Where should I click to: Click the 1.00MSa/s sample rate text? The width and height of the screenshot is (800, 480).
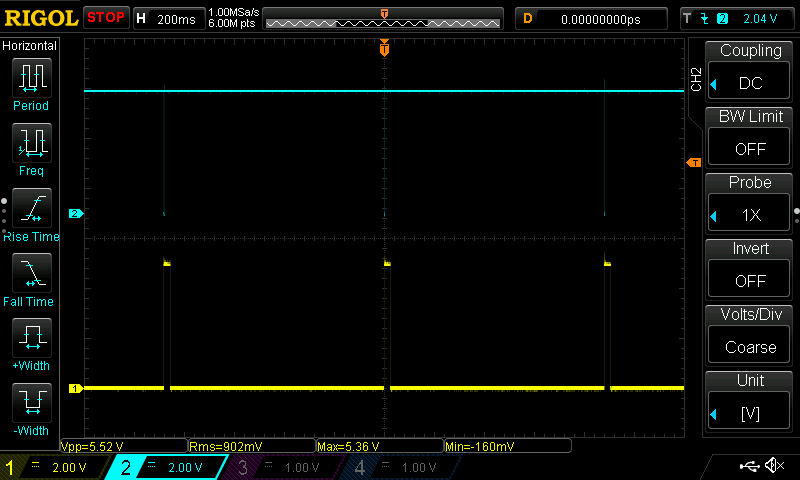[234, 12]
